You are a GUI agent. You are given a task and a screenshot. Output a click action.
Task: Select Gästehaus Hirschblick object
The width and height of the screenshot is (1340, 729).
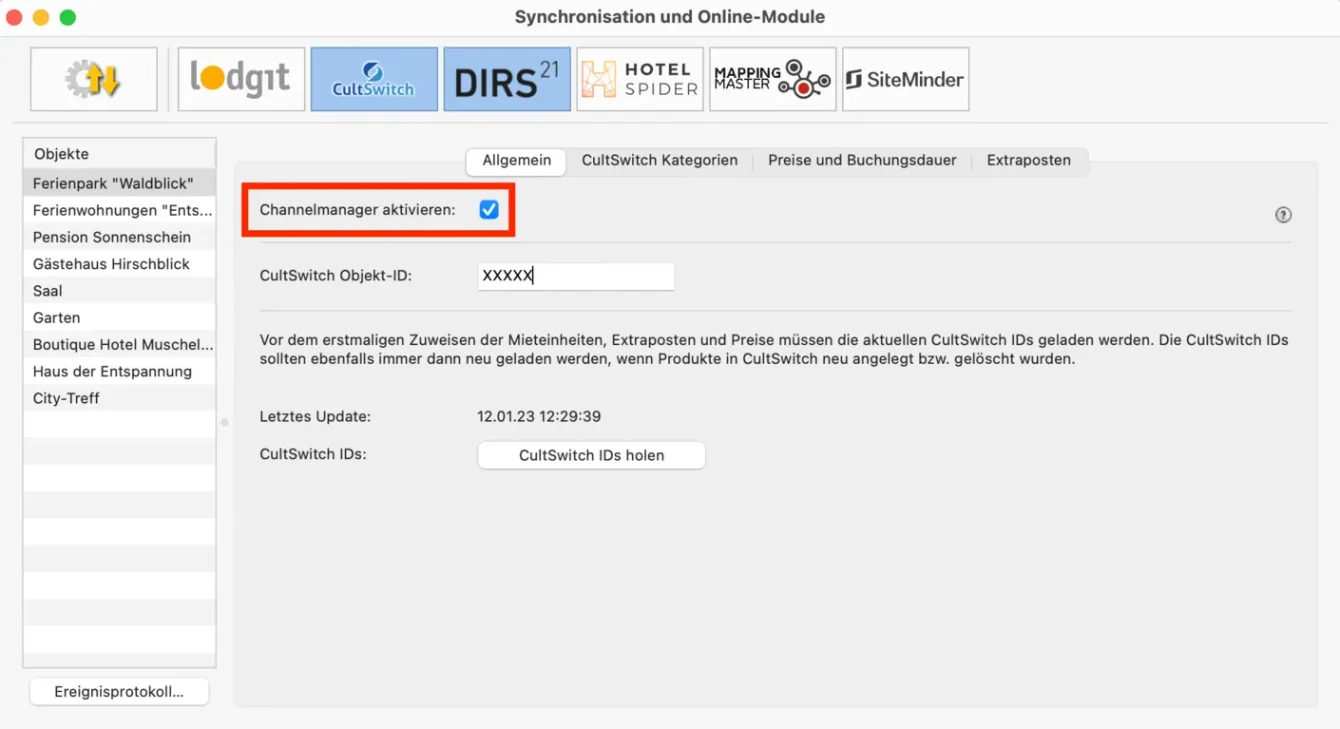(x=119, y=264)
